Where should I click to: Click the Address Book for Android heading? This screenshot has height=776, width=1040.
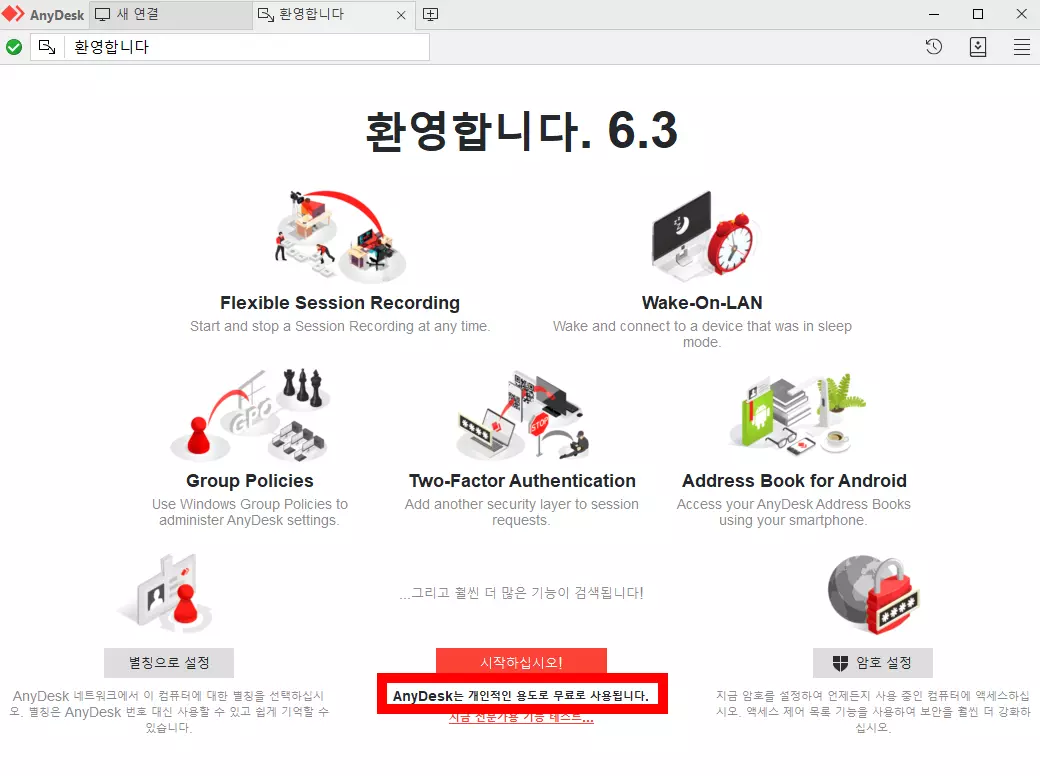pos(795,481)
